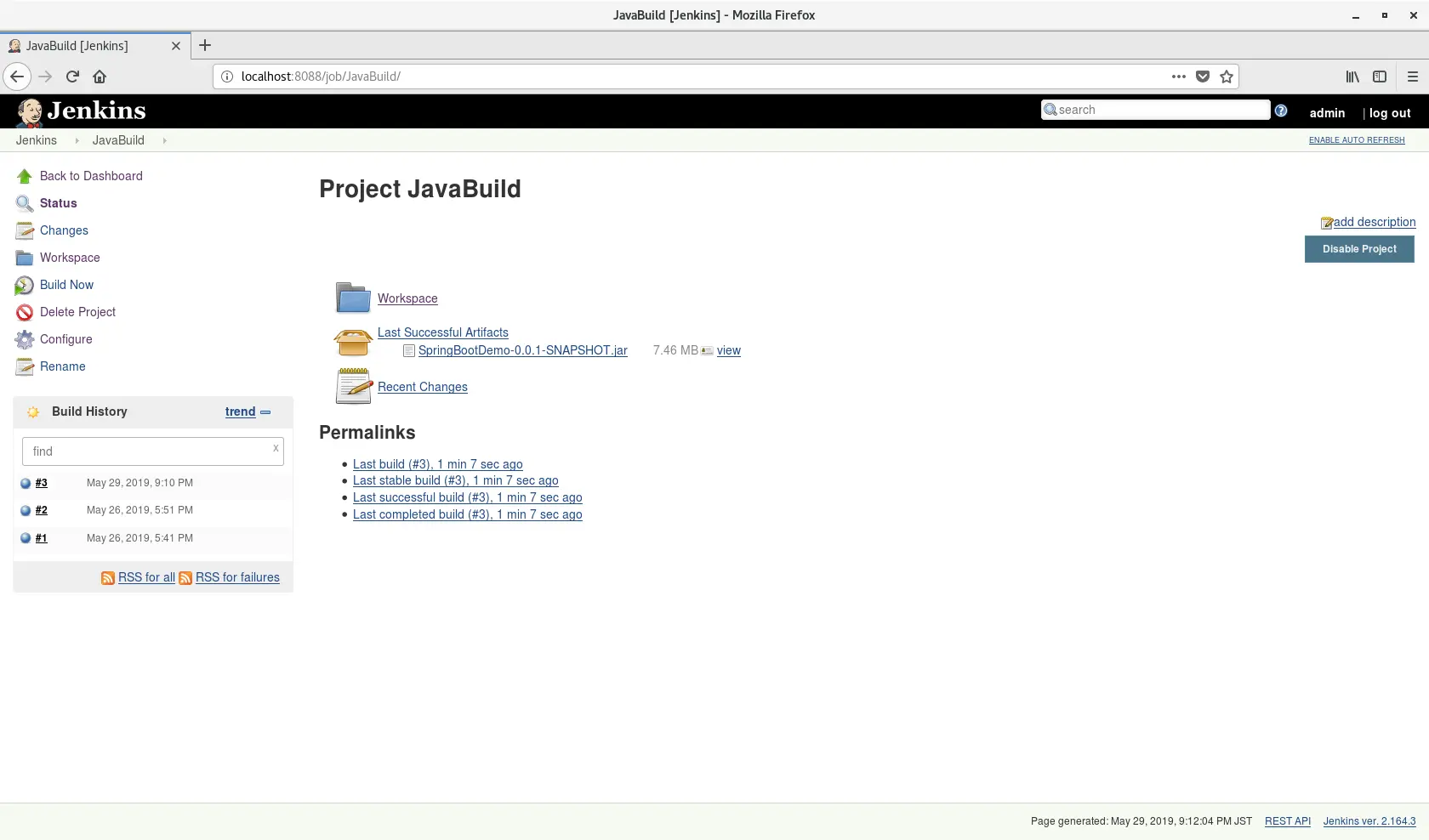Open the Firefox hamburger menu
This screenshot has width=1429, height=840.
(x=1413, y=77)
